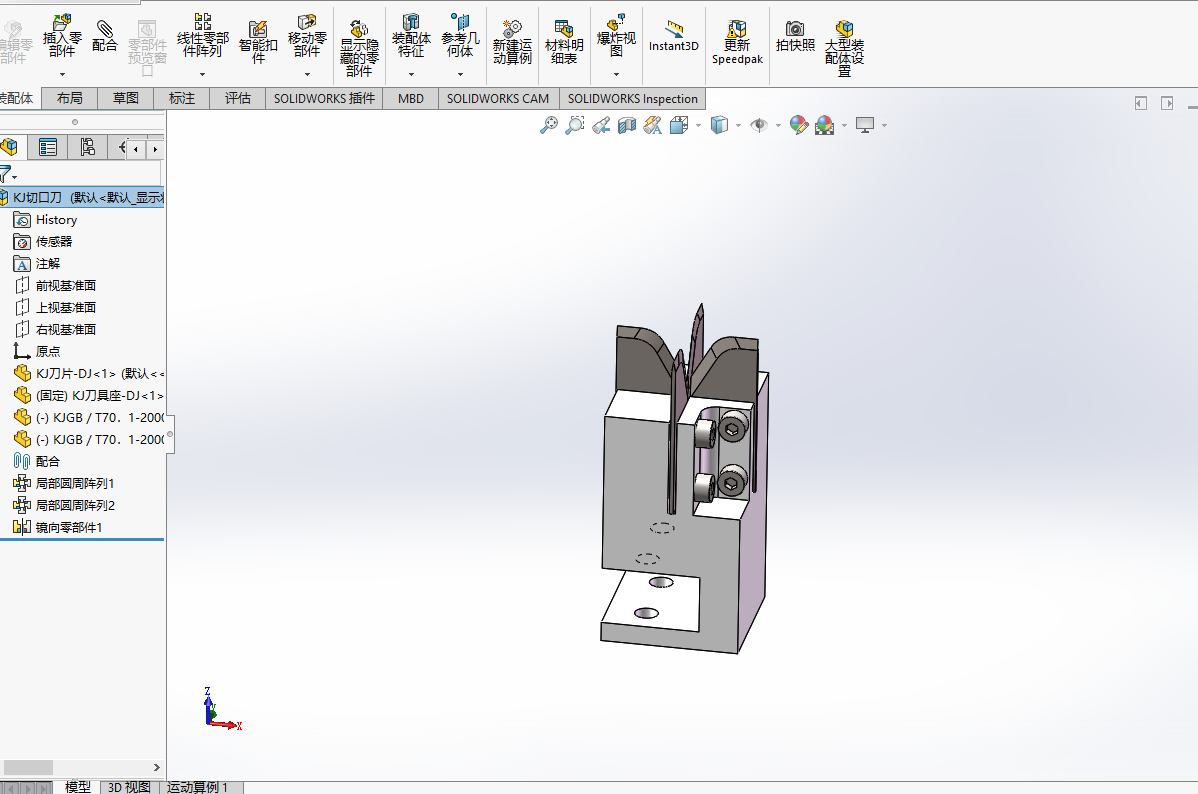Click Zoom to Fit magnifier icon
Viewport: 1198px width, 794px height.
click(x=549, y=125)
